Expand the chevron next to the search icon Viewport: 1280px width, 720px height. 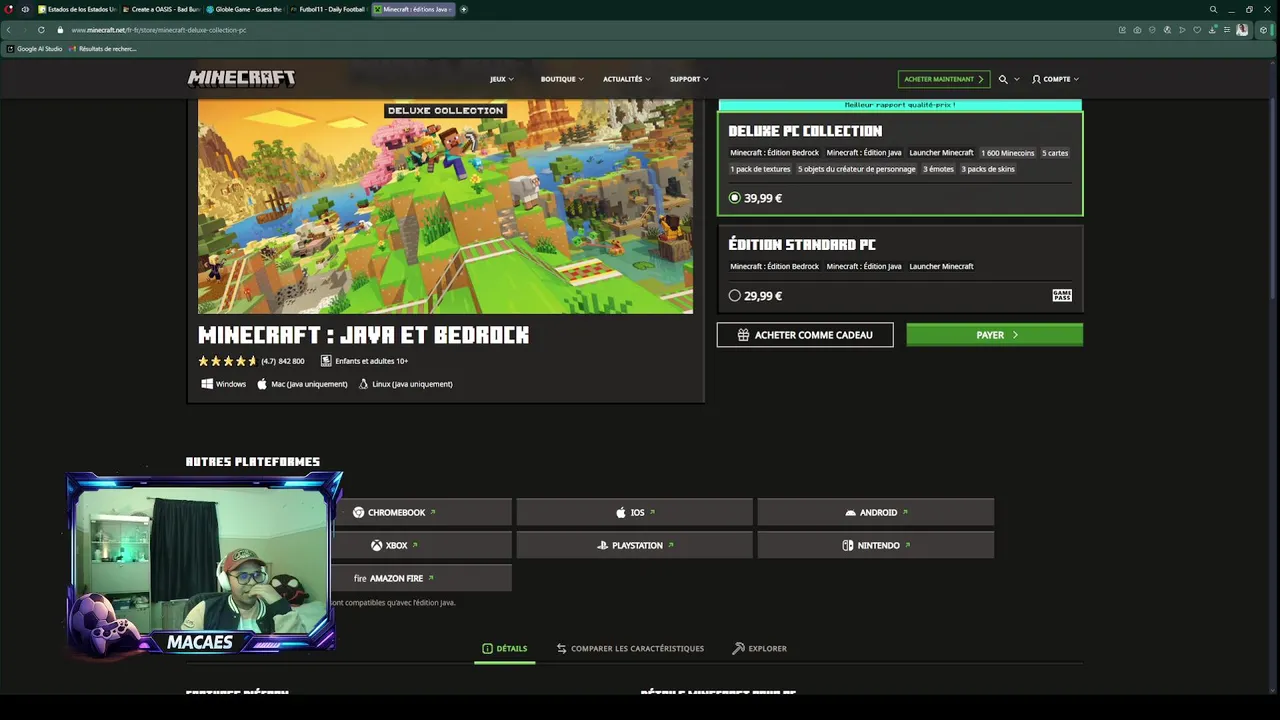[x=1017, y=79]
